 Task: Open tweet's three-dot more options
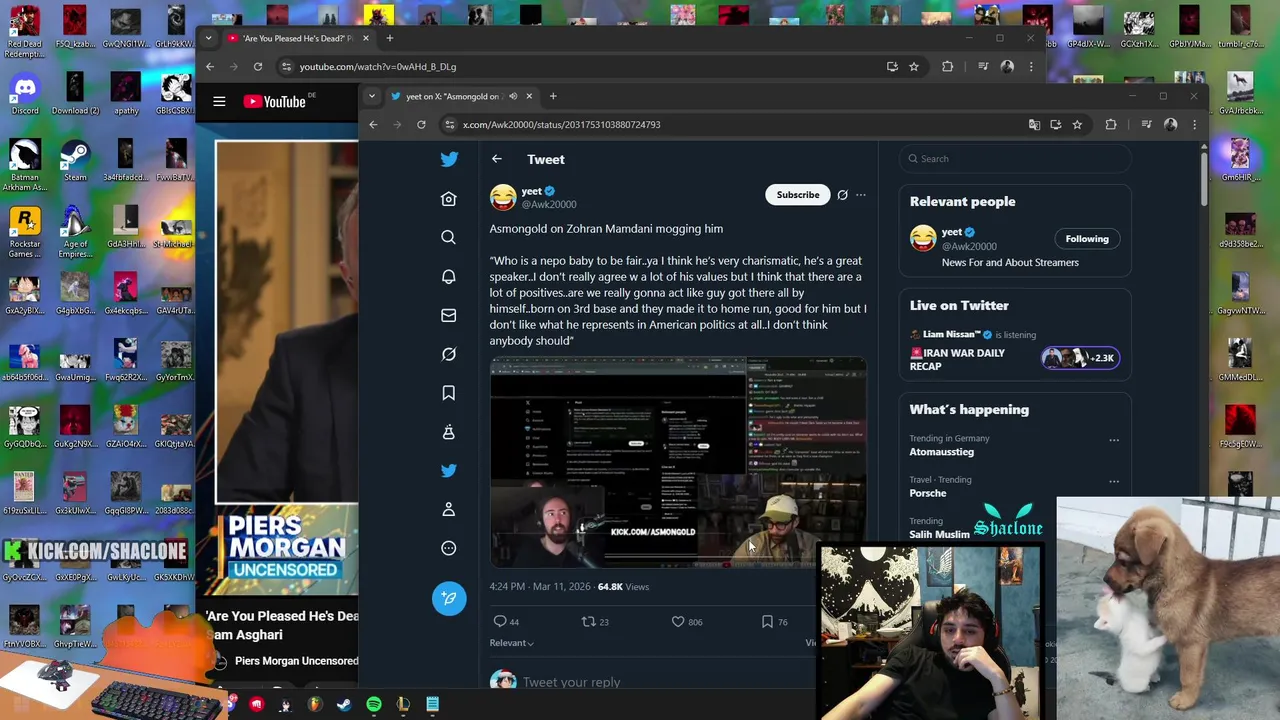pyautogui.click(x=861, y=195)
